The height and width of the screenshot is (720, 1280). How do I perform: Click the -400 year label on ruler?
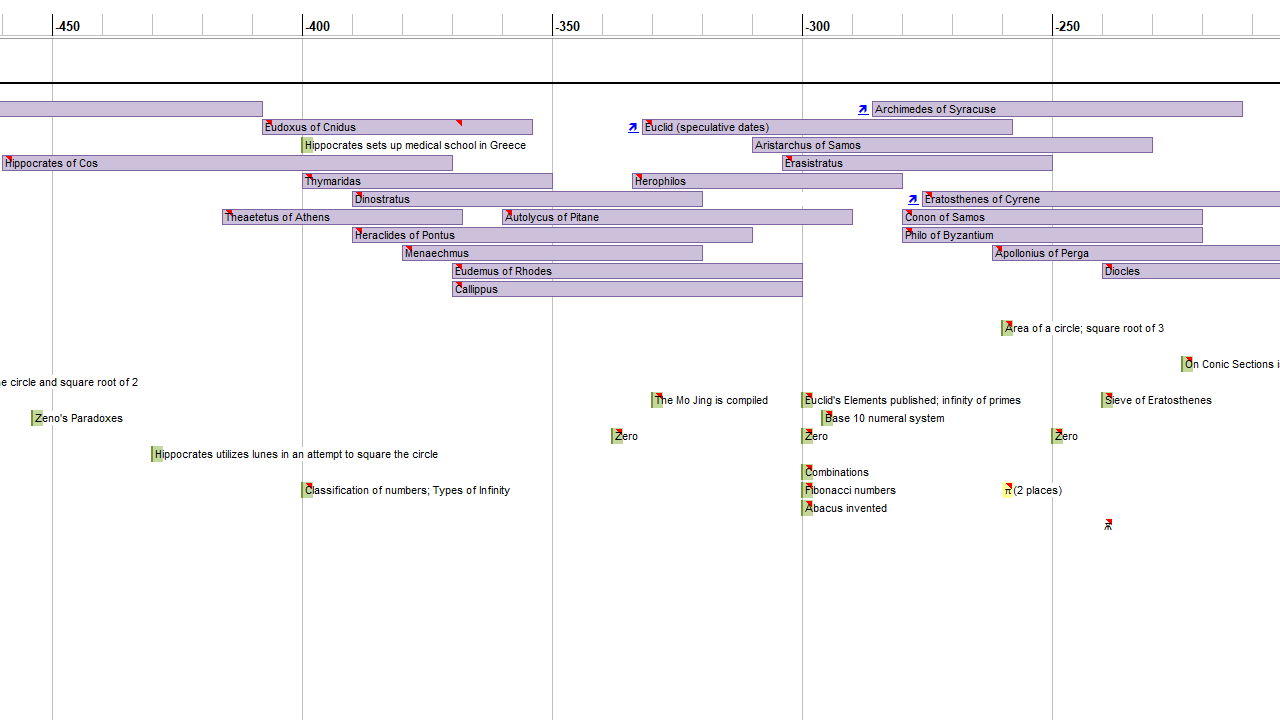coord(318,26)
